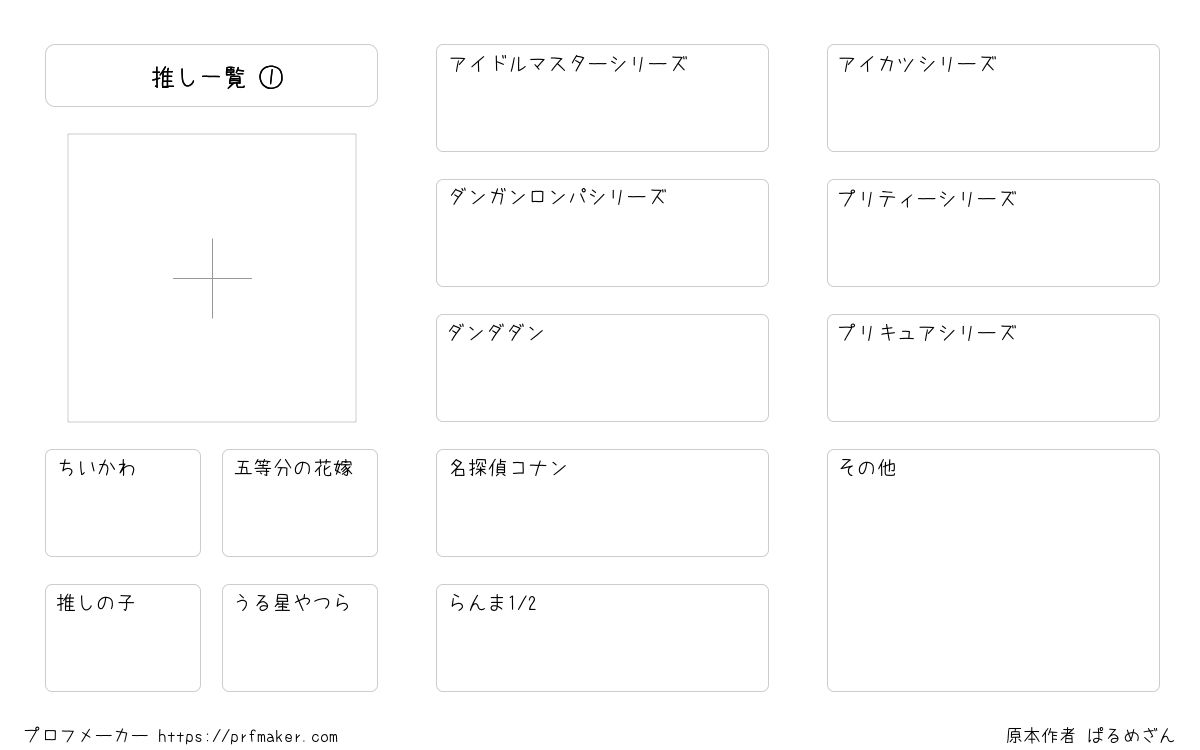Click the ちいかわ box
The width and height of the screenshot is (1200, 750).
click(123, 503)
